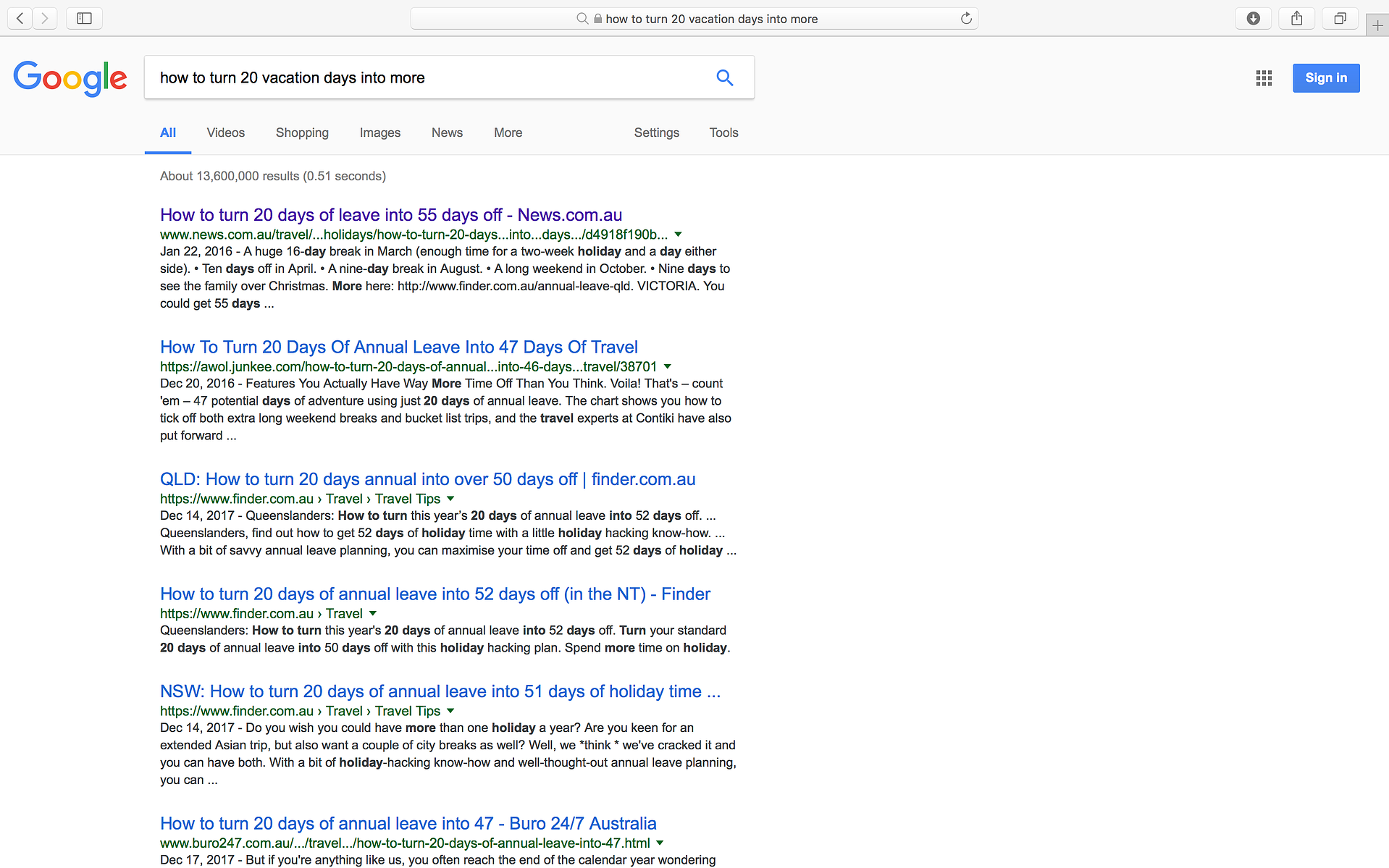Show the tab overview icon
Image resolution: width=1389 pixels, height=868 pixels.
1340,19
